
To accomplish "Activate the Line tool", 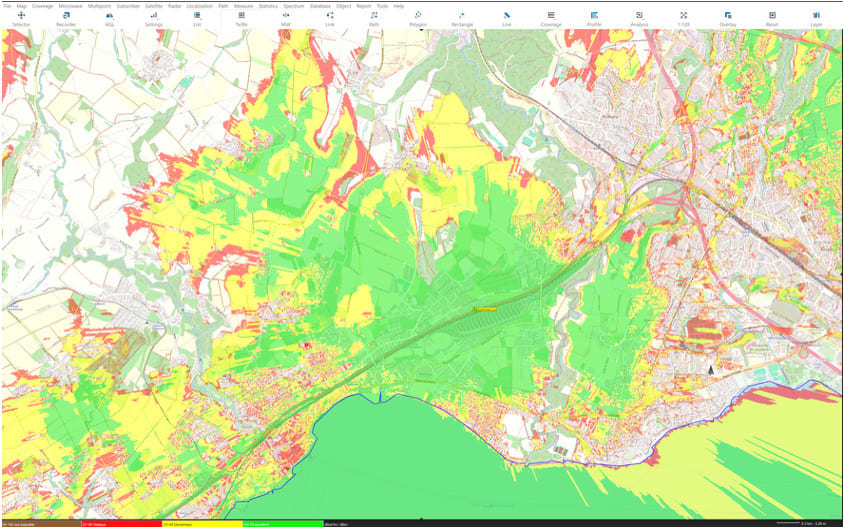I will point(506,18).
